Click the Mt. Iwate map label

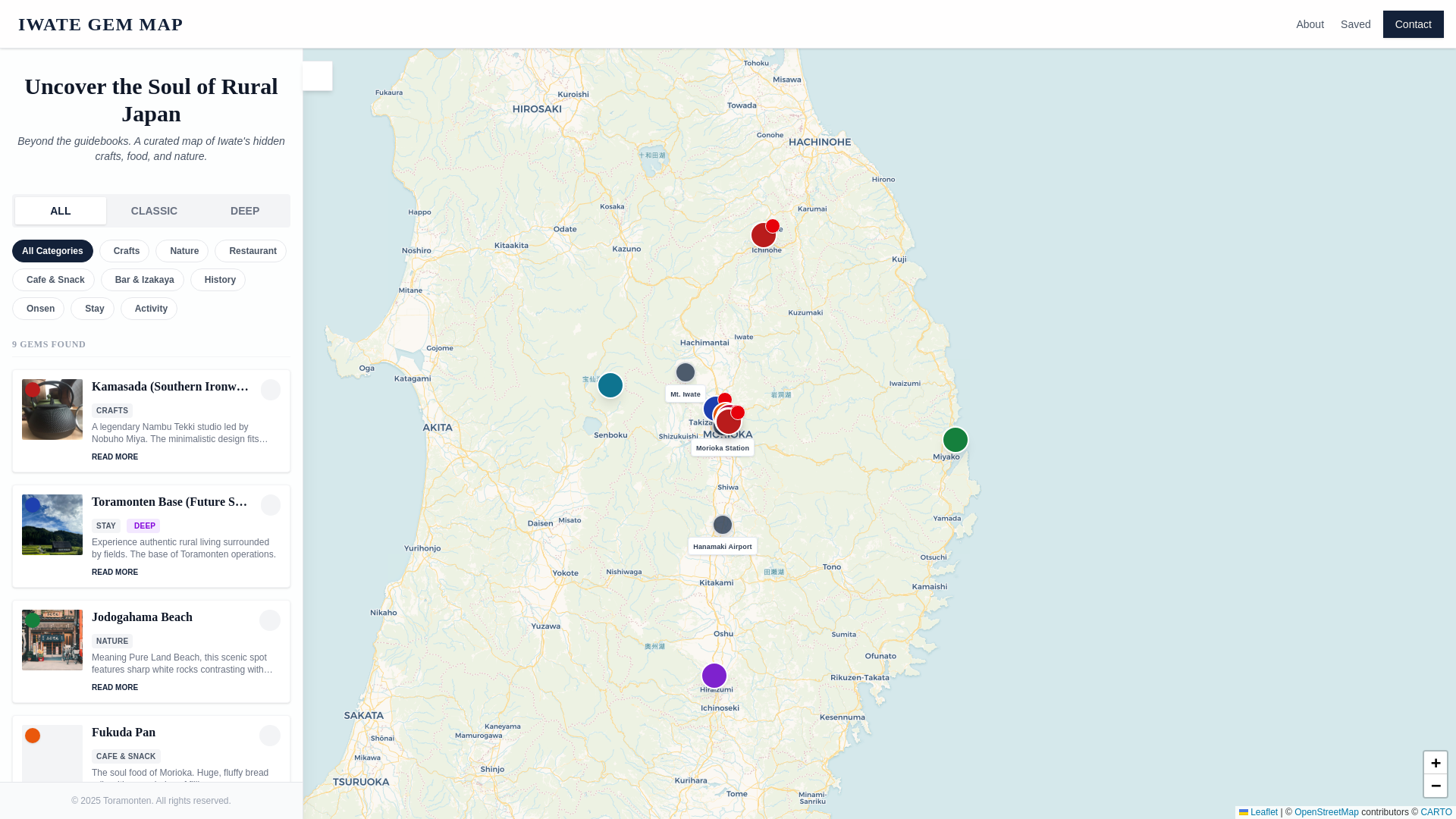pos(685,394)
